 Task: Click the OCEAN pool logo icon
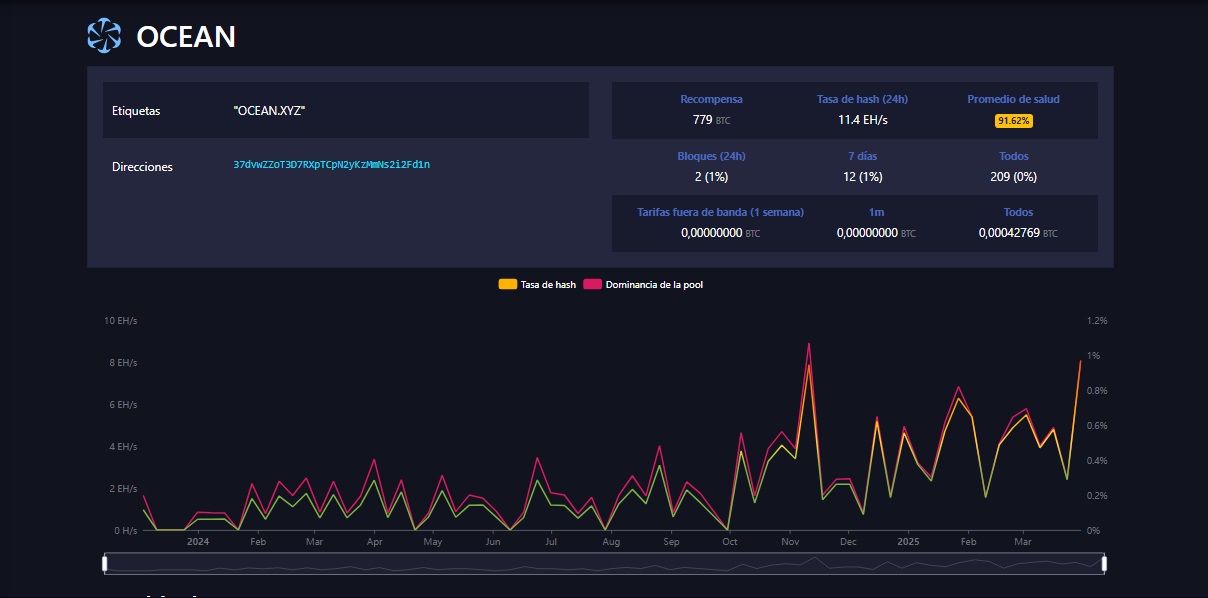pos(104,36)
